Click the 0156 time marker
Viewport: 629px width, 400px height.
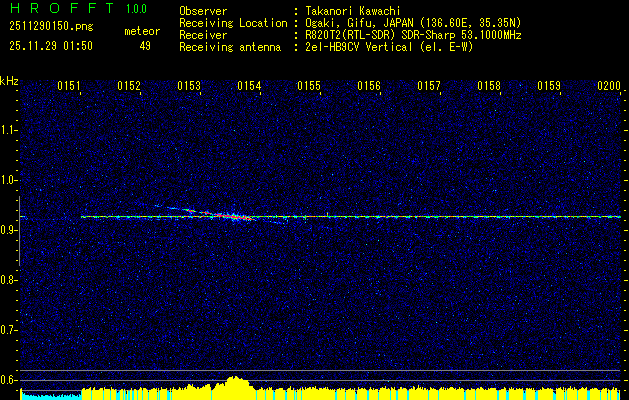coord(369,86)
